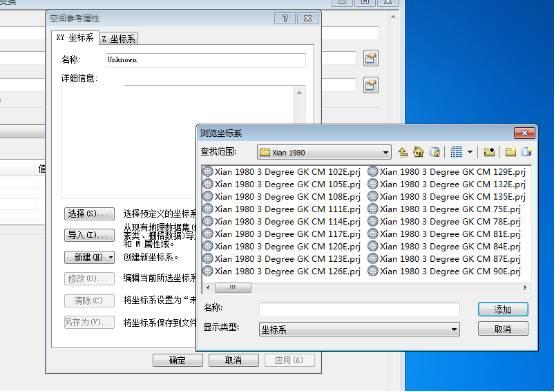555x392 pixels.
Task: Click the globe icon of the CM 75E.prj file
Action: coord(373,209)
